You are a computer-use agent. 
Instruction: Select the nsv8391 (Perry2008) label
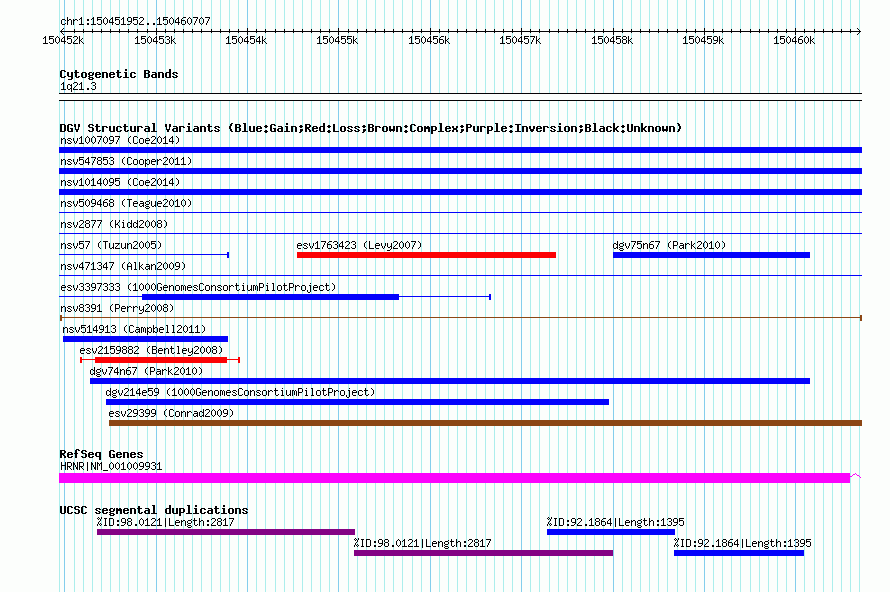click(x=117, y=308)
